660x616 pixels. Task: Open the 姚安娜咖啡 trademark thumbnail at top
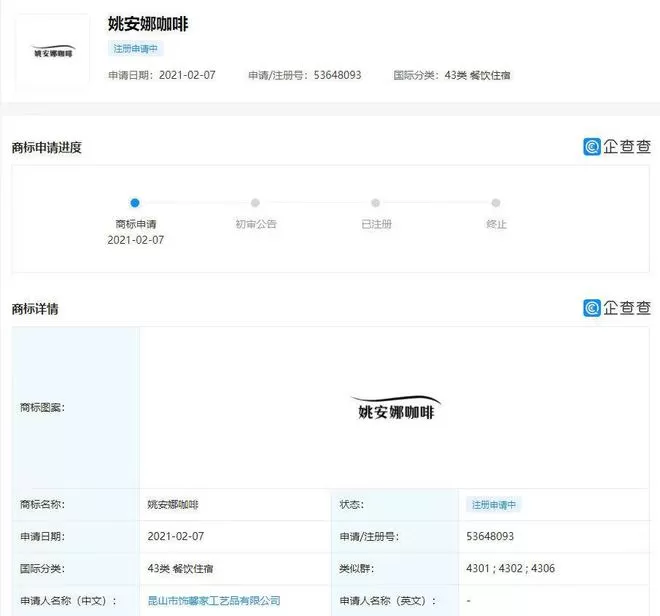[x=53, y=51]
